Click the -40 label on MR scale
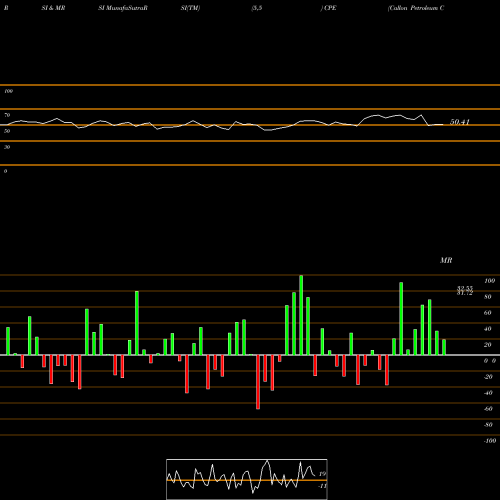Screen dimensions: 500x500 (x=488, y=393)
